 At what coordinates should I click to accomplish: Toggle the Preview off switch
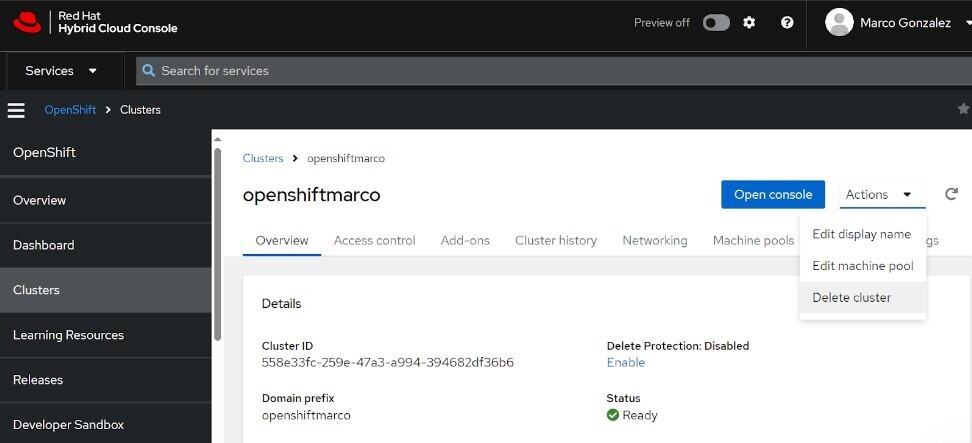pos(716,23)
